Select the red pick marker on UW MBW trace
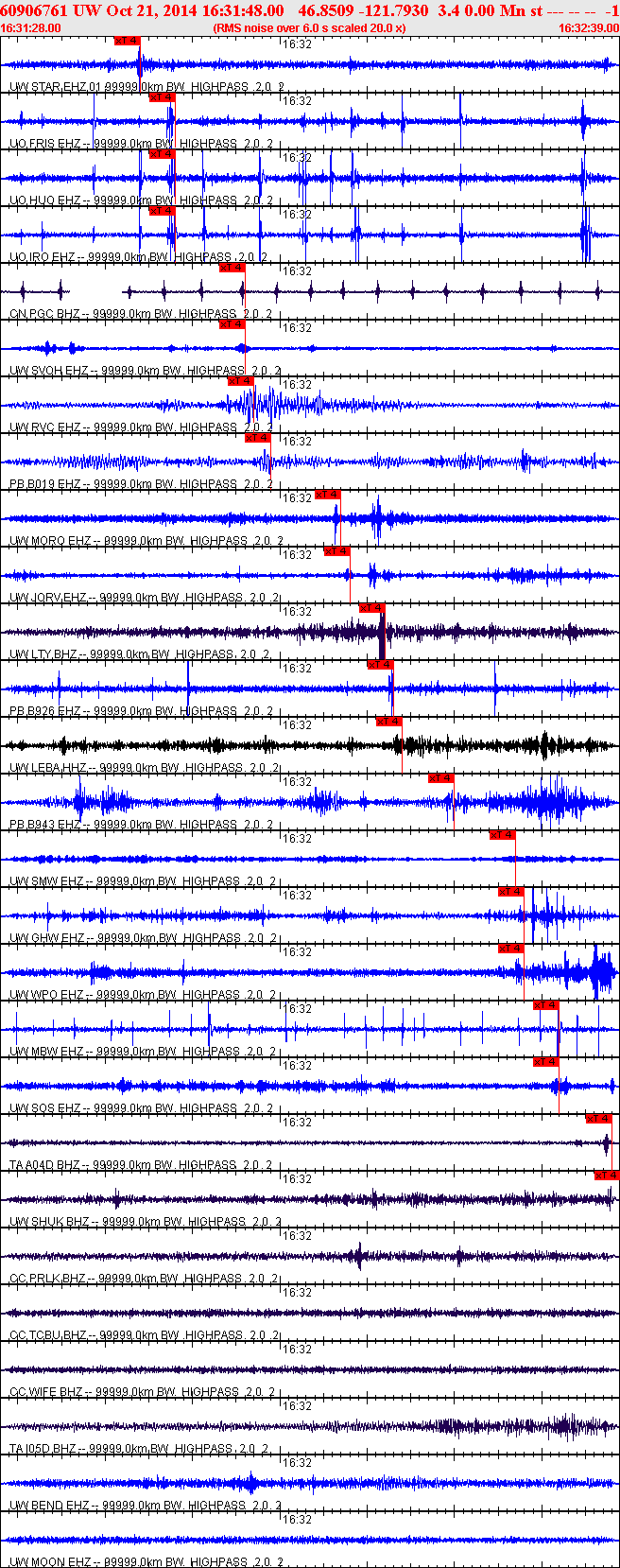This screenshot has height=1568, width=620. click(545, 1005)
